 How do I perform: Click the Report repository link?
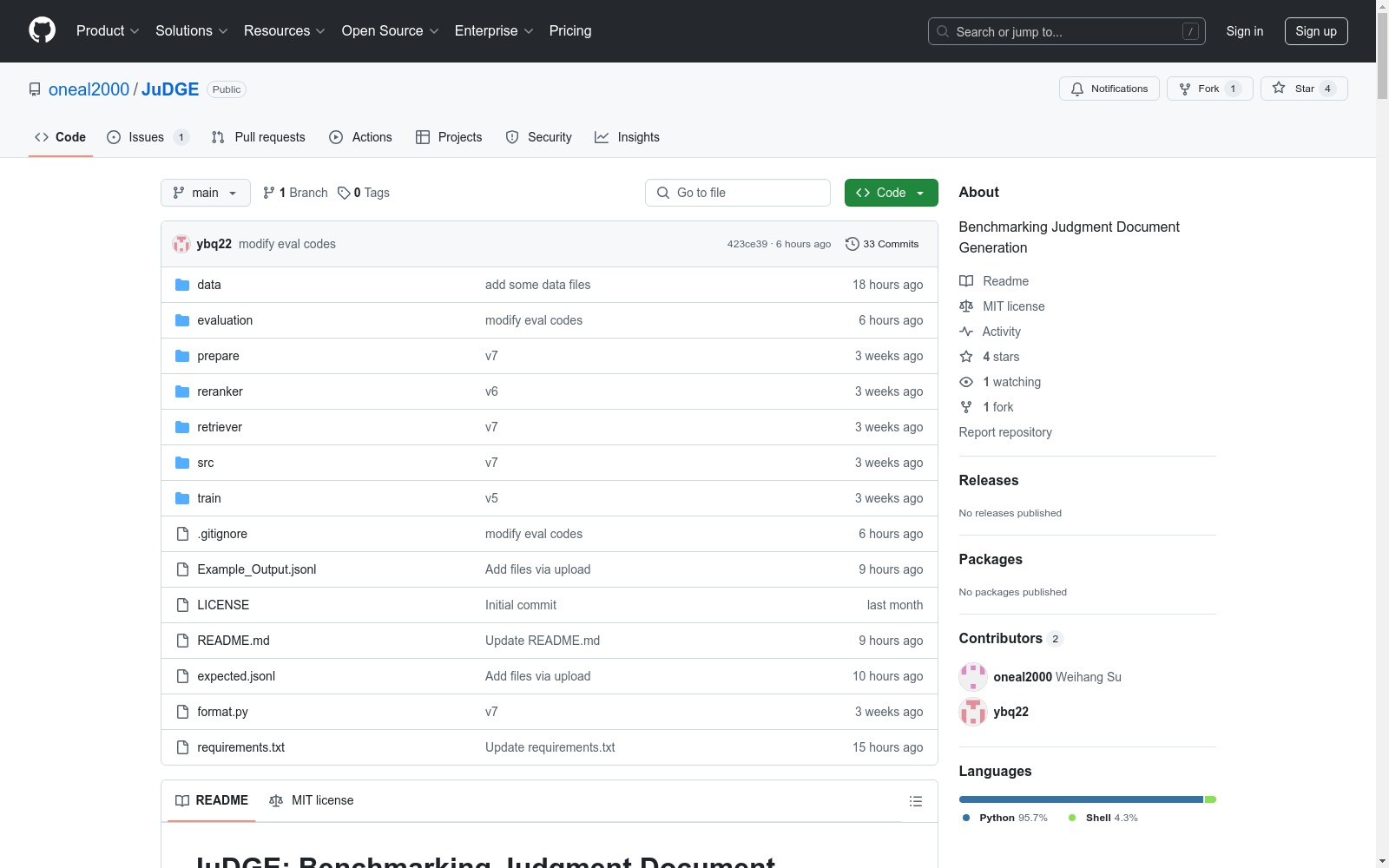tap(1005, 432)
